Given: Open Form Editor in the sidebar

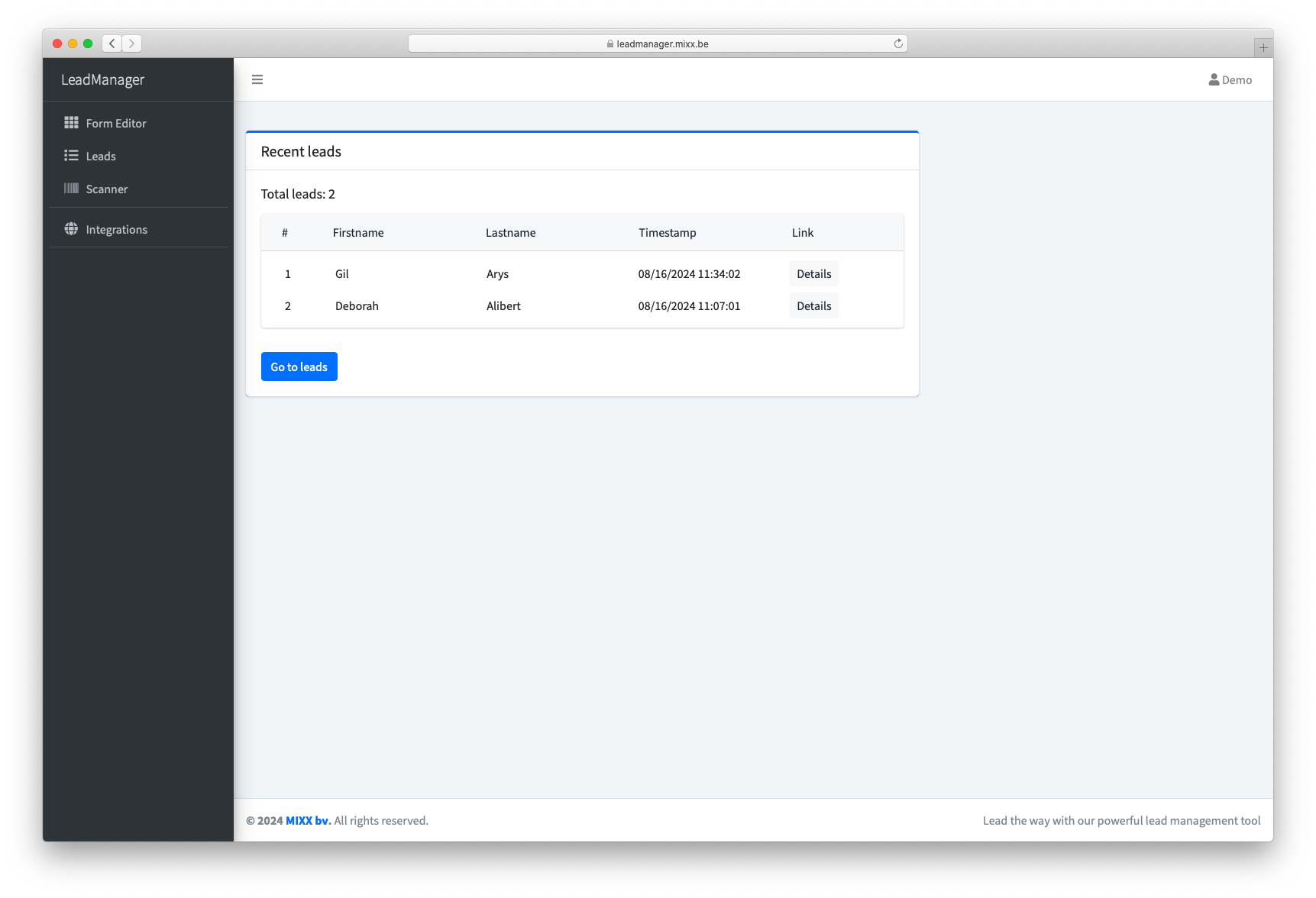Looking at the screenshot, I should click(138, 123).
